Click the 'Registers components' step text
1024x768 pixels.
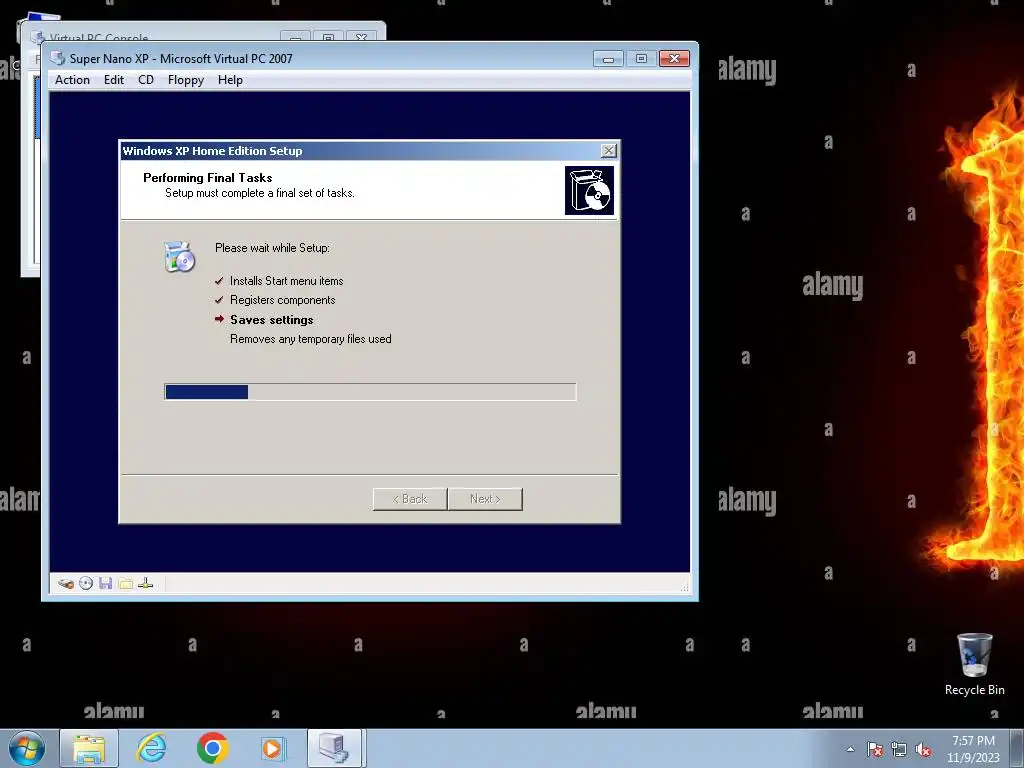click(283, 300)
